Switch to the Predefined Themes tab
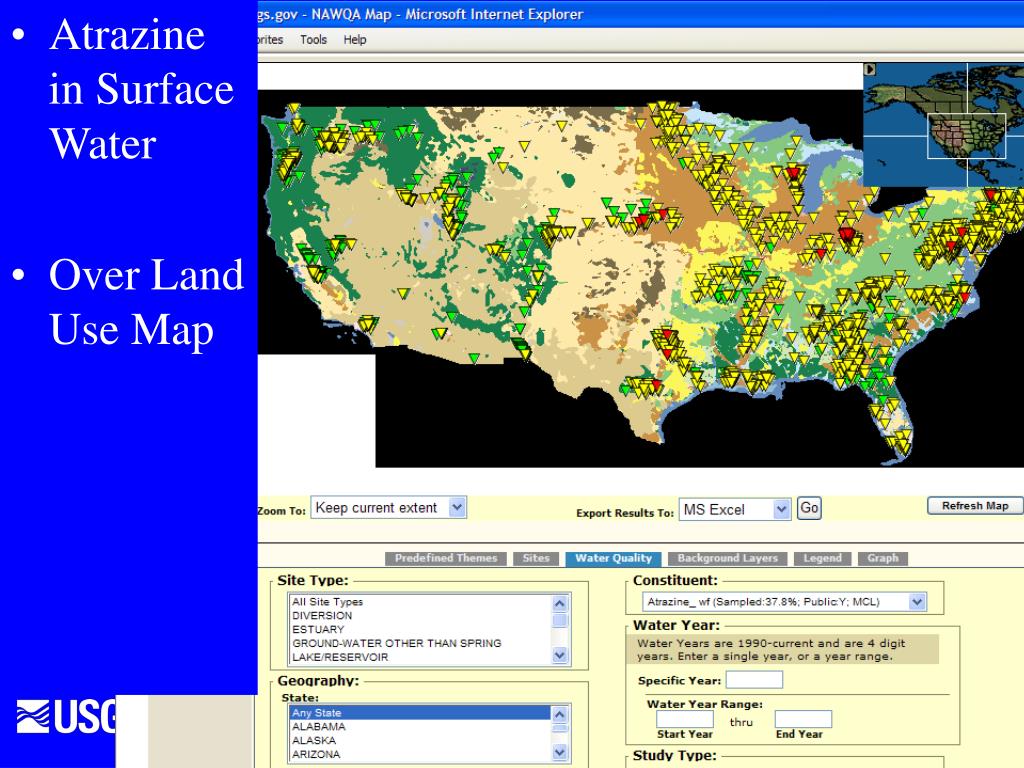The height and width of the screenshot is (768, 1024). pos(446,558)
